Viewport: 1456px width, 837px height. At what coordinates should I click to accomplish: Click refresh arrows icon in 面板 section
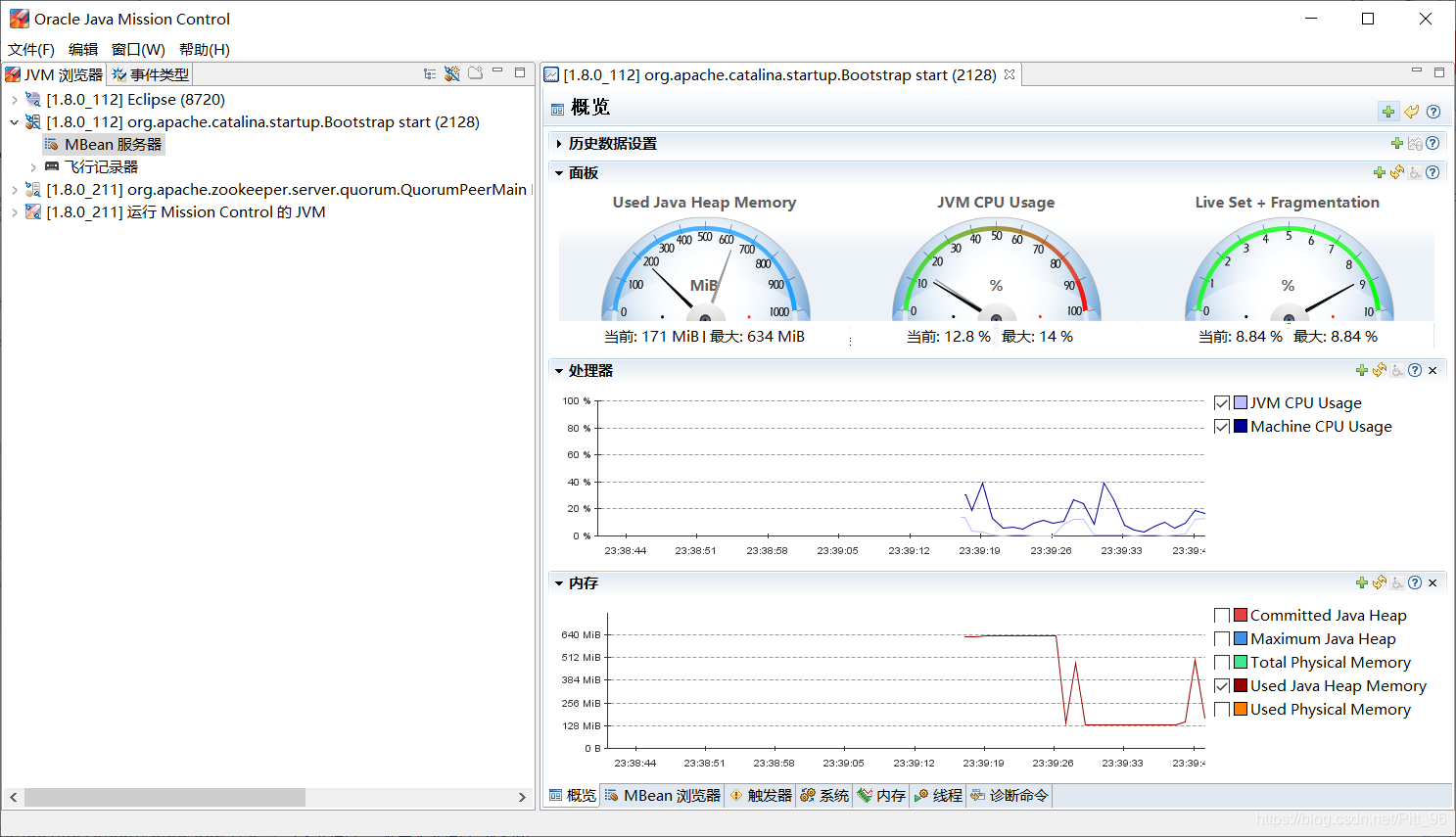pos(1397,172)
